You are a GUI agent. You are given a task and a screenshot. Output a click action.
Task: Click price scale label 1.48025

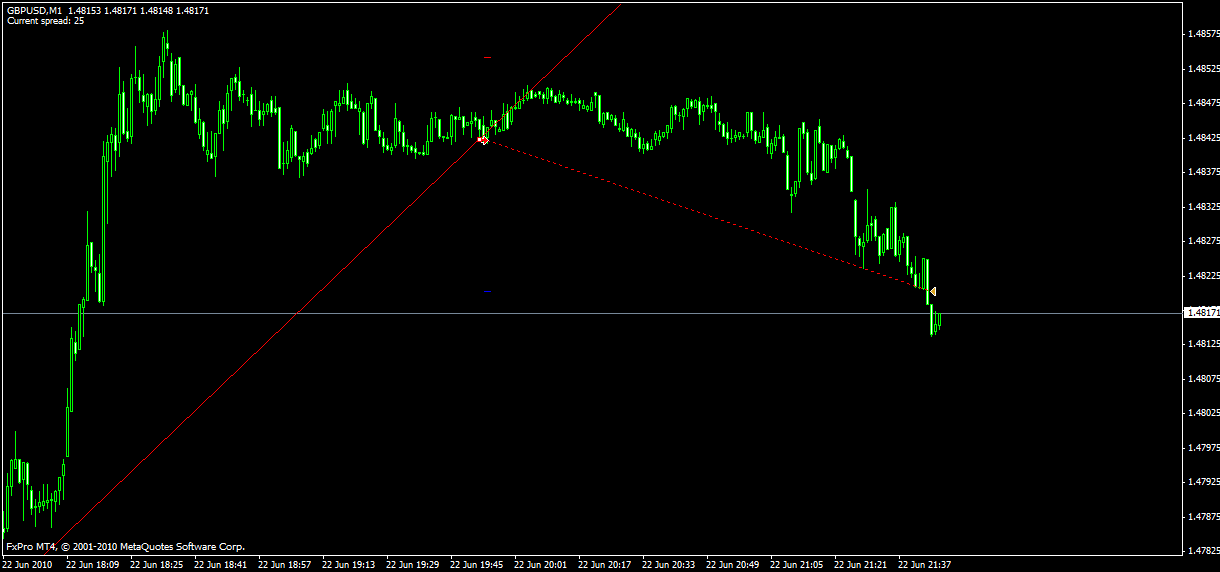(1203, 413)
